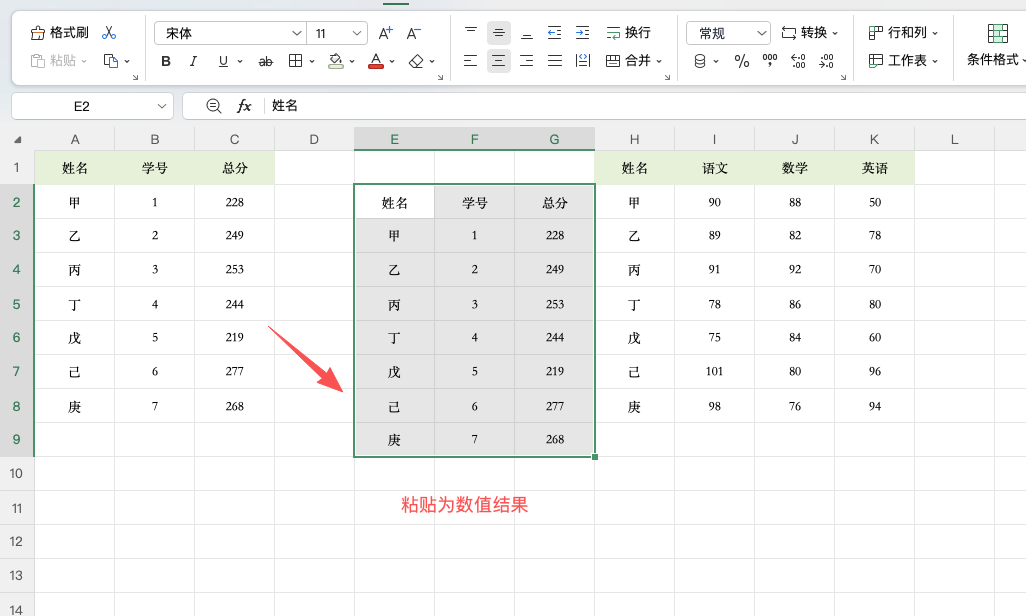1026x616 pixels.
Task: Open the underline style dropdown arrow
Action: [x=240, y=62]
